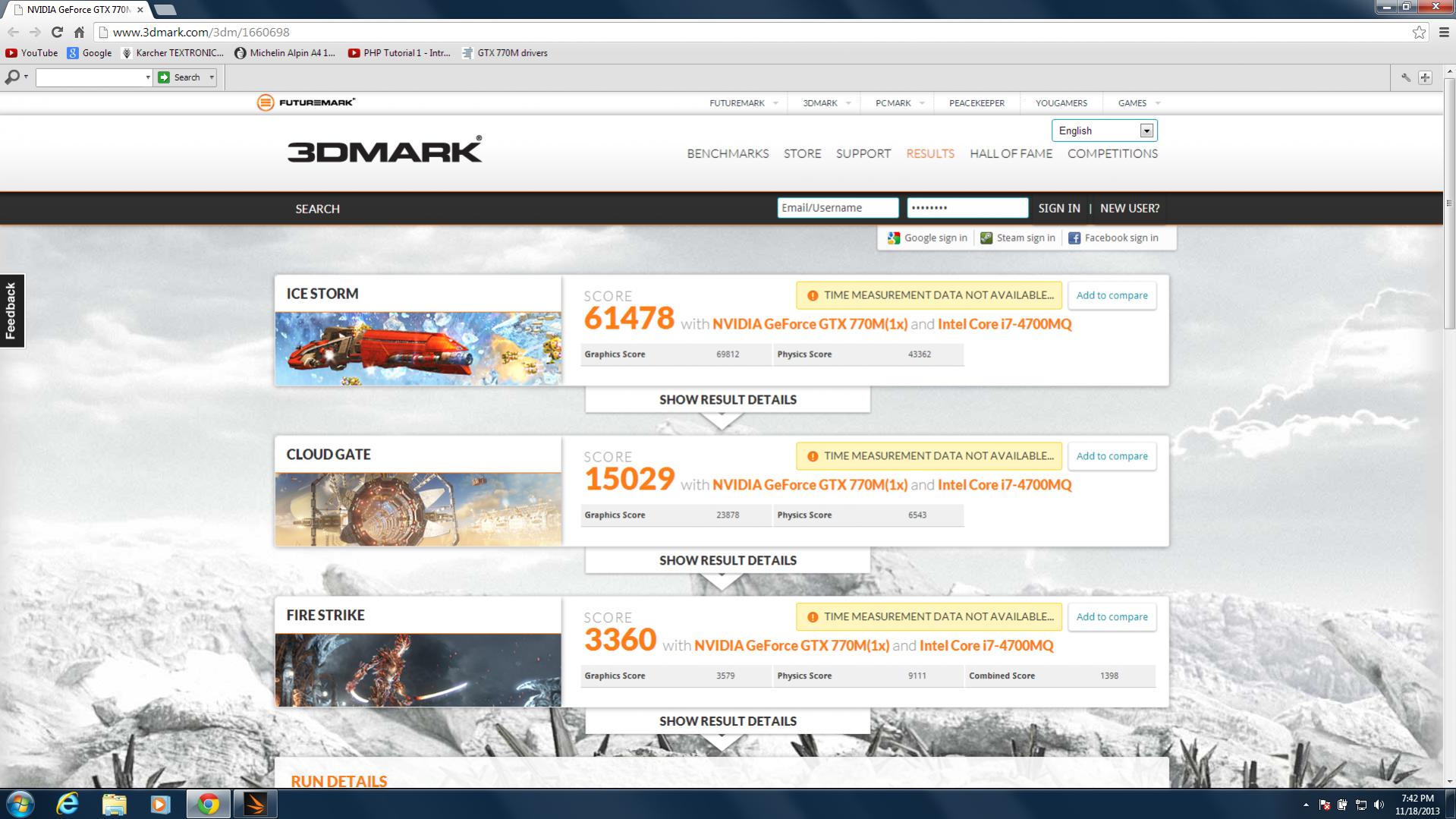1456x819 pixels.
Task: Select the NVIDIA GeForce GTX 770 browser tab
Action: click(x=78, y=10)
